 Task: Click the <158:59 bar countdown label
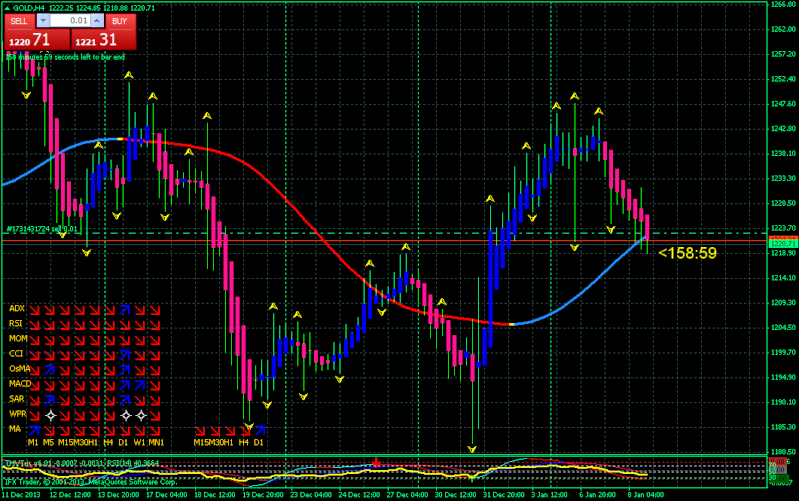[687, 253]
